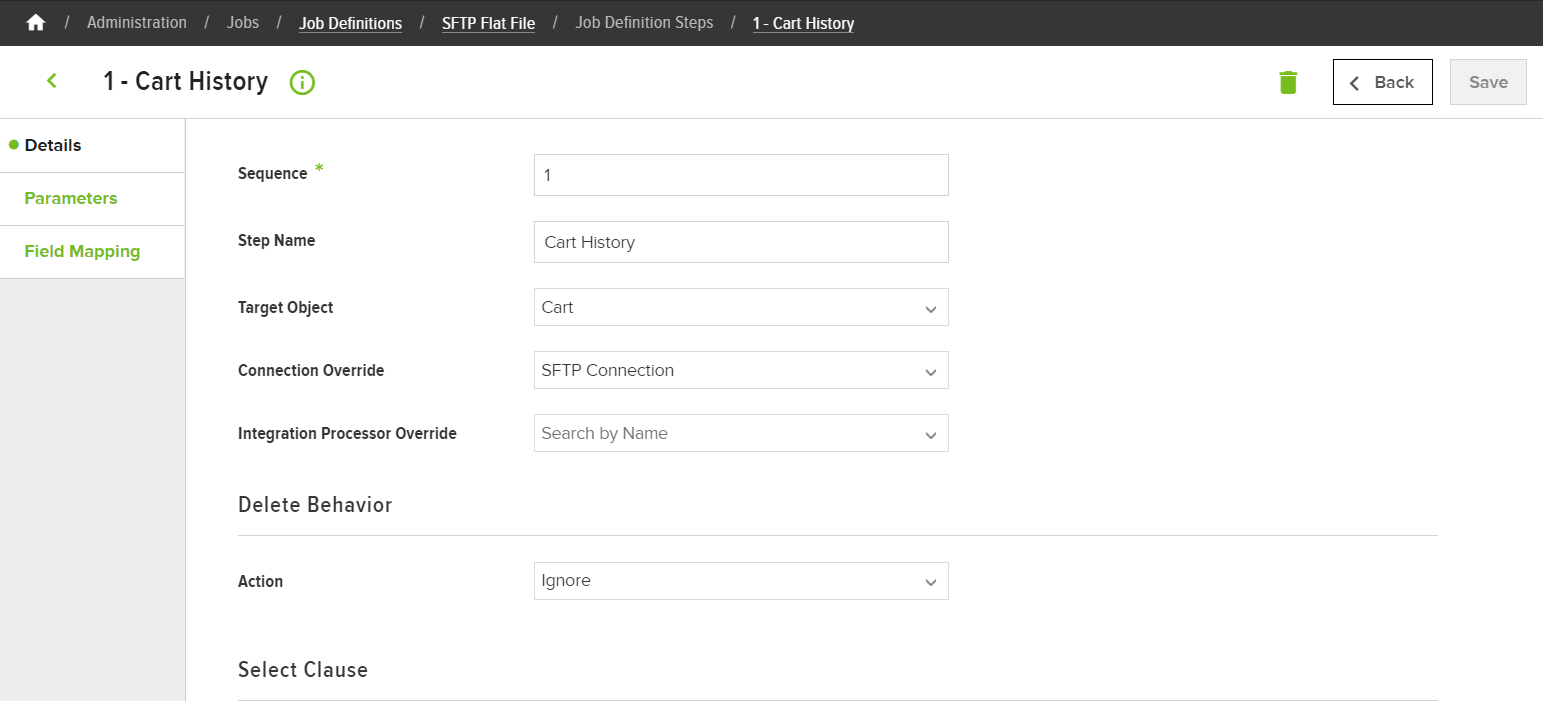The width and height of the screenshot is (1543, 701).
Task: Open info icon next to Cart History
Action: click(x=302, y=82)
